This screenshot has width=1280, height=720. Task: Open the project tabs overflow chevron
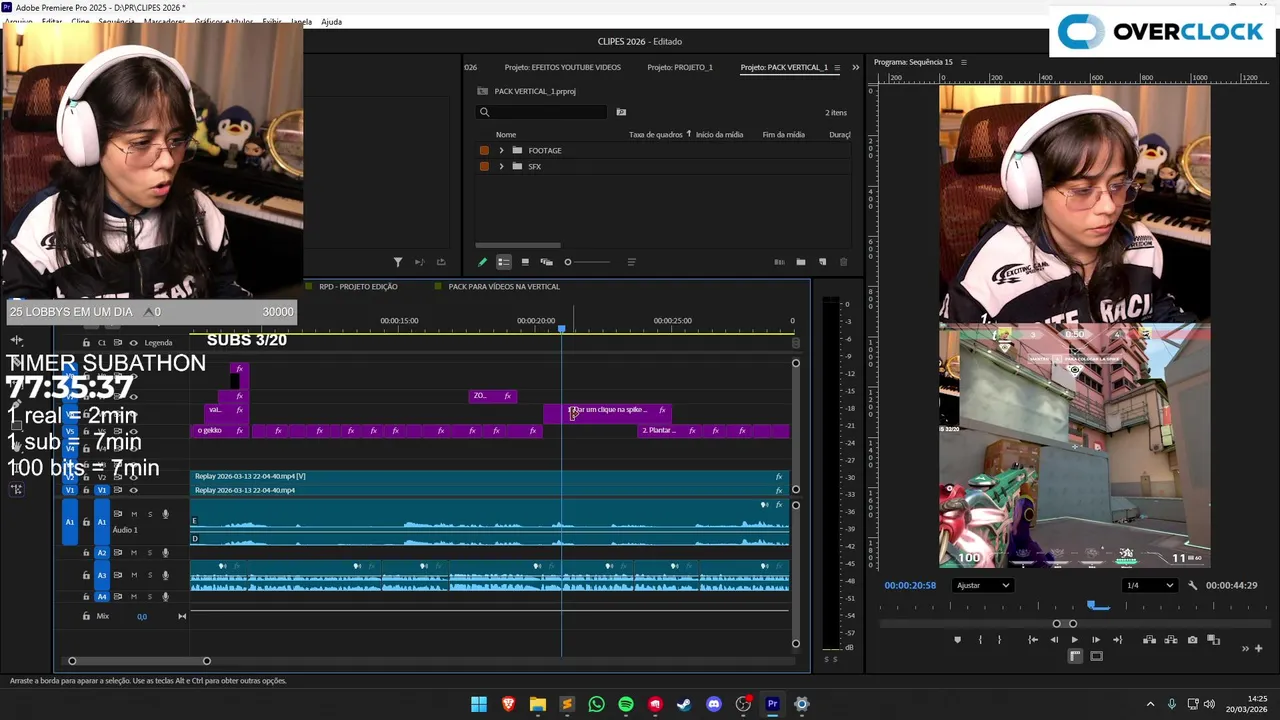(x=855, y=67)
